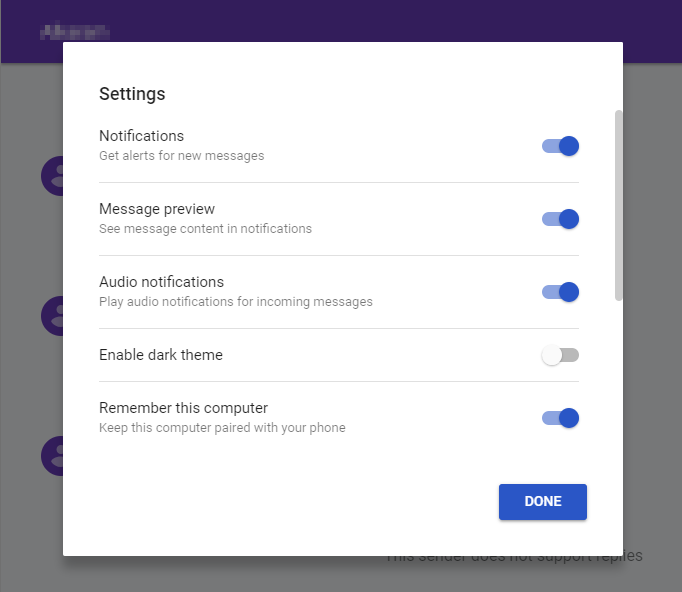Disable the Message preview switch

point(560,219)
